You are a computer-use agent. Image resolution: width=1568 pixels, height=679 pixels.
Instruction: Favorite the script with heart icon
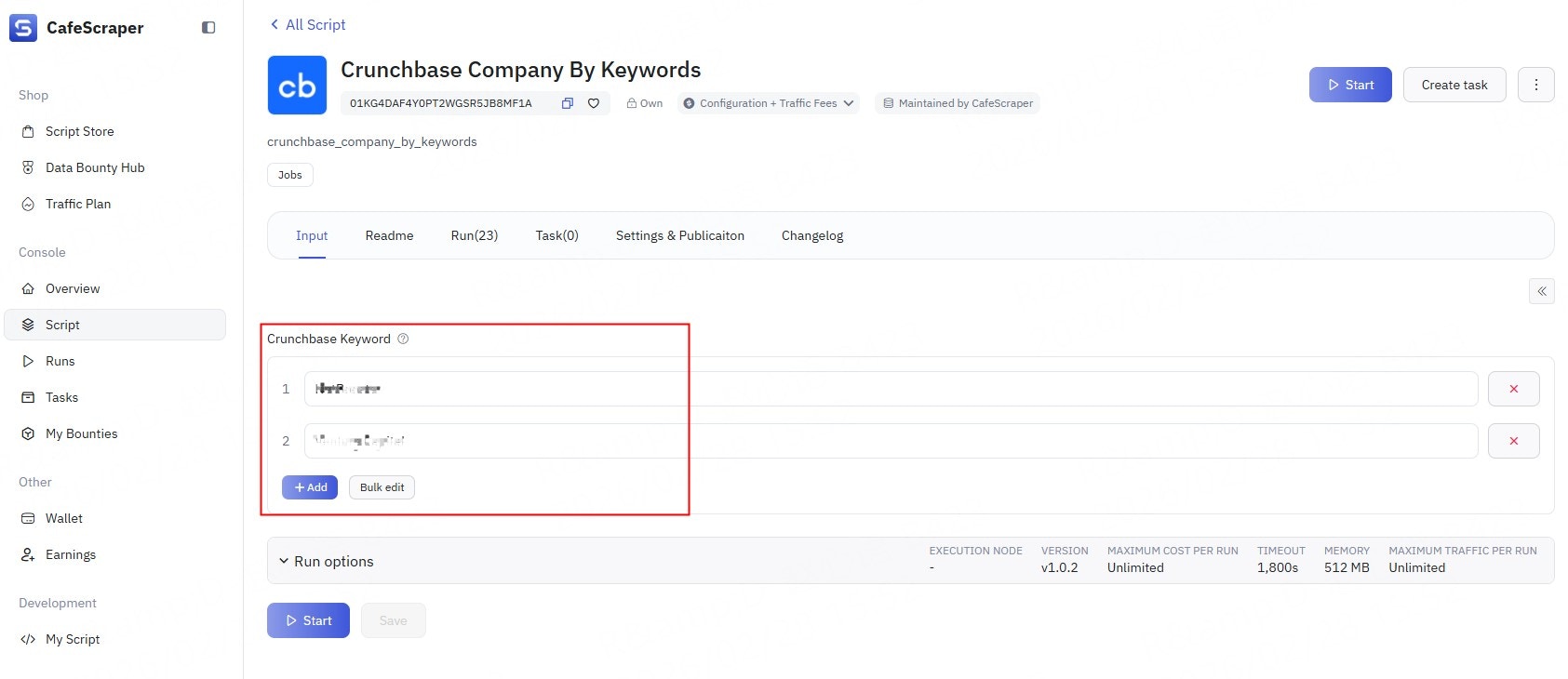[594, 103]
